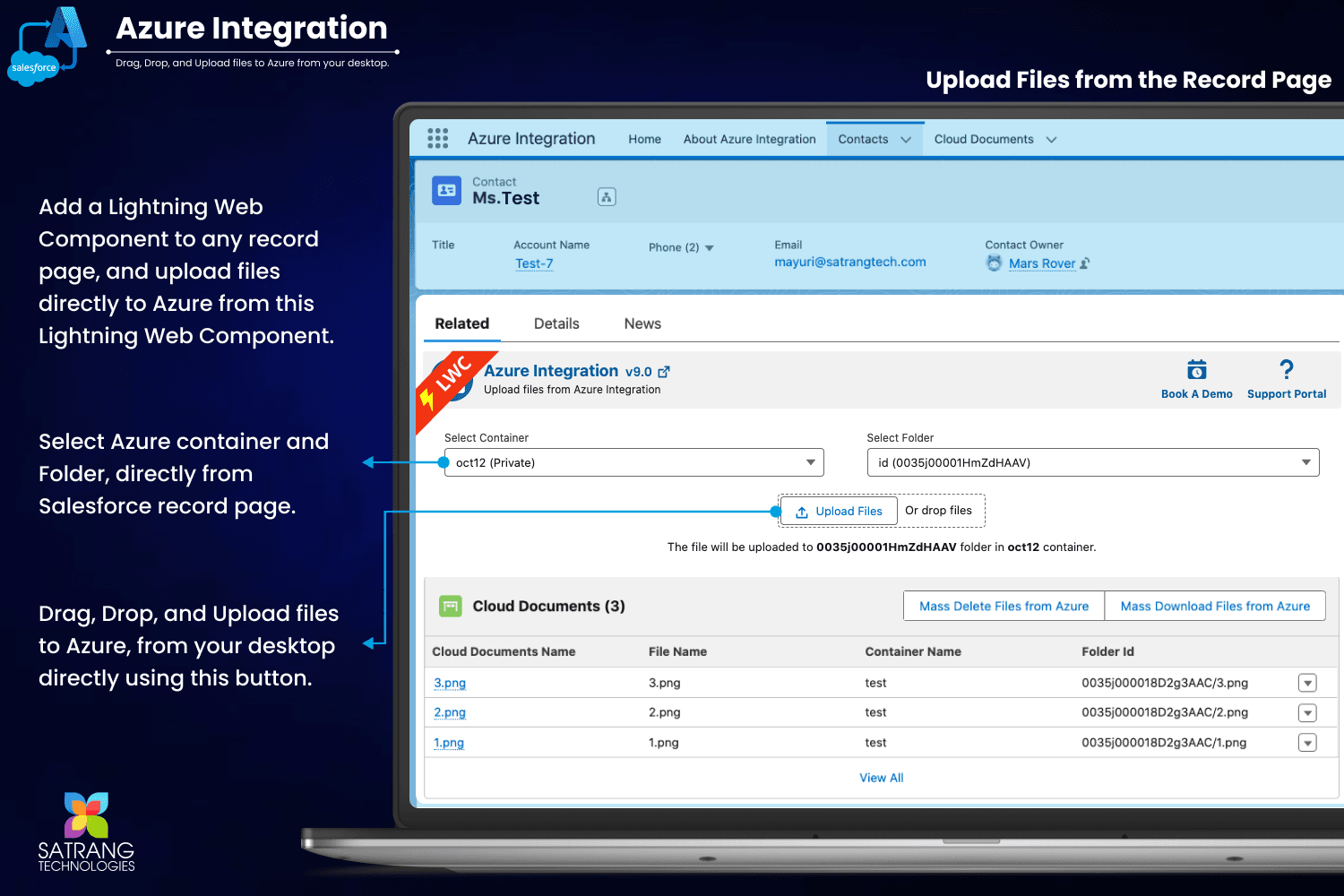Open the 2.png cloud document link

pos(450,712)
